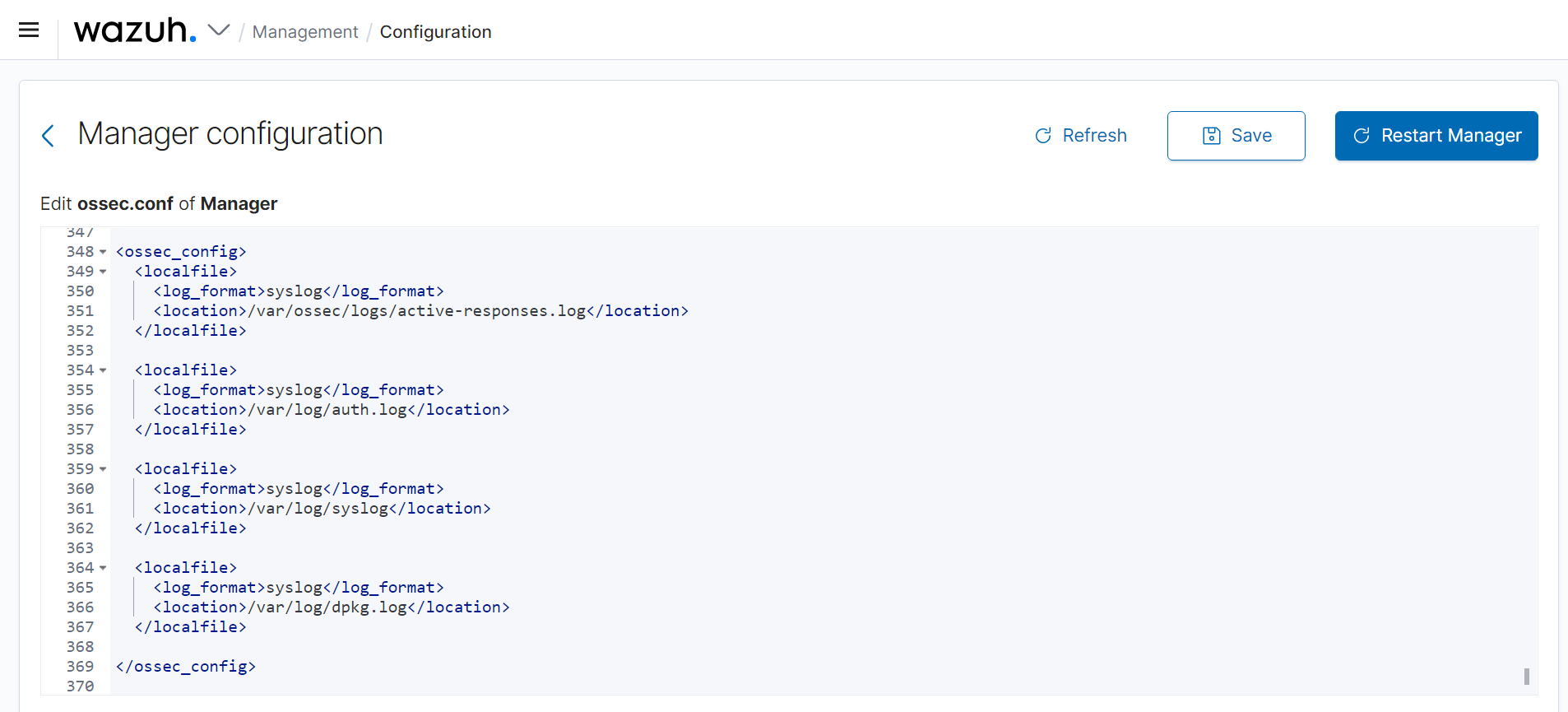Place cursor on /var/log/auth.log line

tap(332, 410)
